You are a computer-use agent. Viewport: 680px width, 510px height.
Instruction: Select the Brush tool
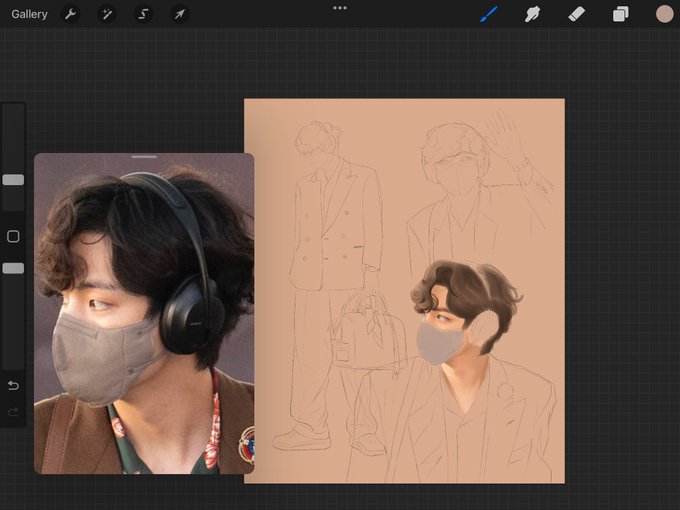click(x=489, y=14)
